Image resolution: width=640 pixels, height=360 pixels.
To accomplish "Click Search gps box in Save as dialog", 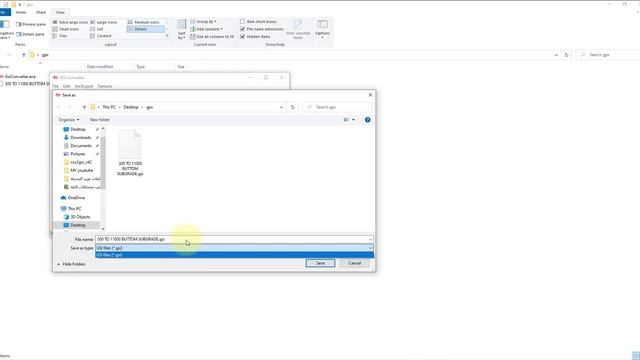I will [x=337, y=107].
